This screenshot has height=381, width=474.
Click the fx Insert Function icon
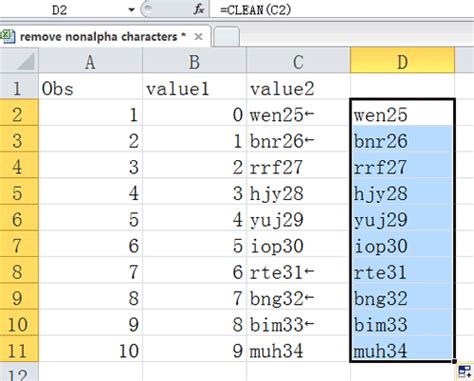(199, 10)
